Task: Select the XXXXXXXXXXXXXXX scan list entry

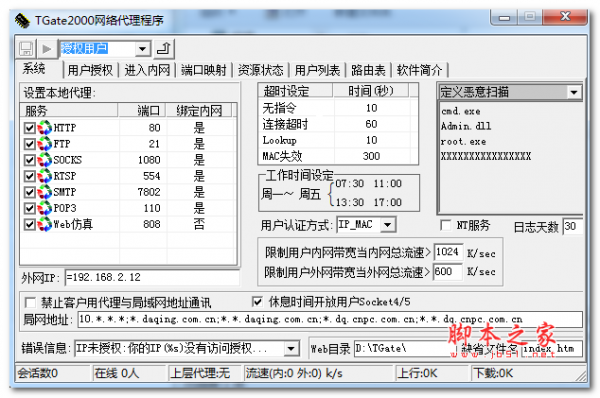Action: 486,156
